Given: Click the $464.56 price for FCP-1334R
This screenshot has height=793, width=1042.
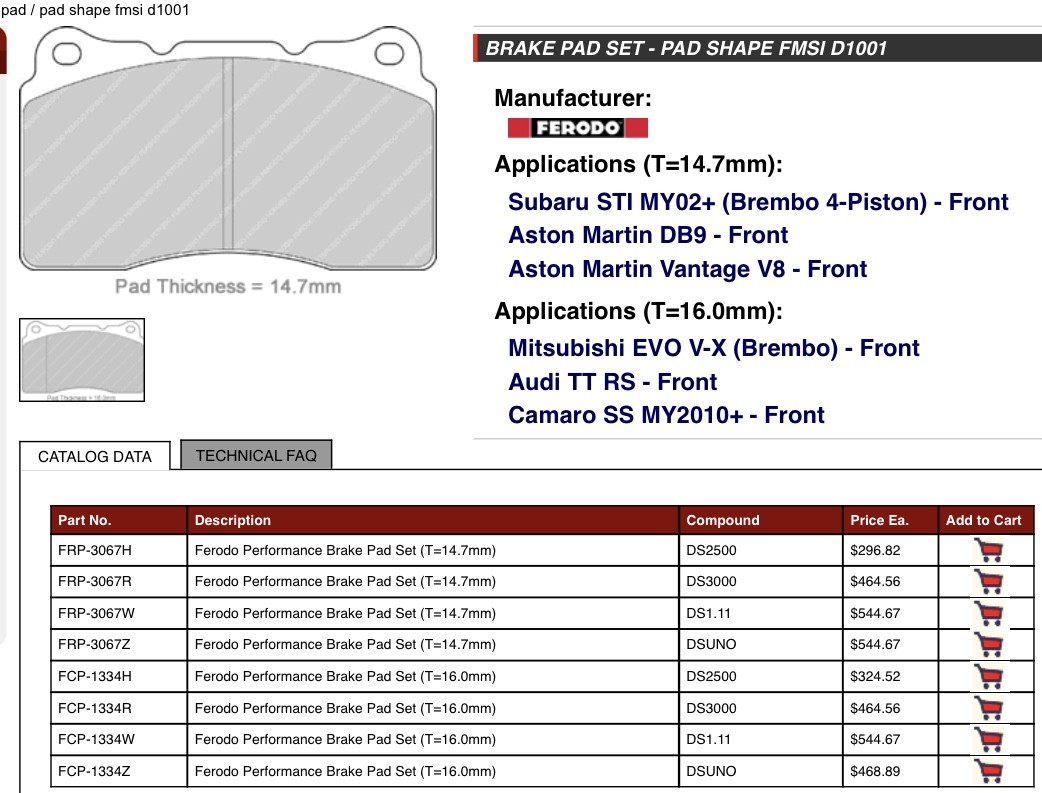Looking at the screenshot, I should pyautogui.click(x=890, y=708).
